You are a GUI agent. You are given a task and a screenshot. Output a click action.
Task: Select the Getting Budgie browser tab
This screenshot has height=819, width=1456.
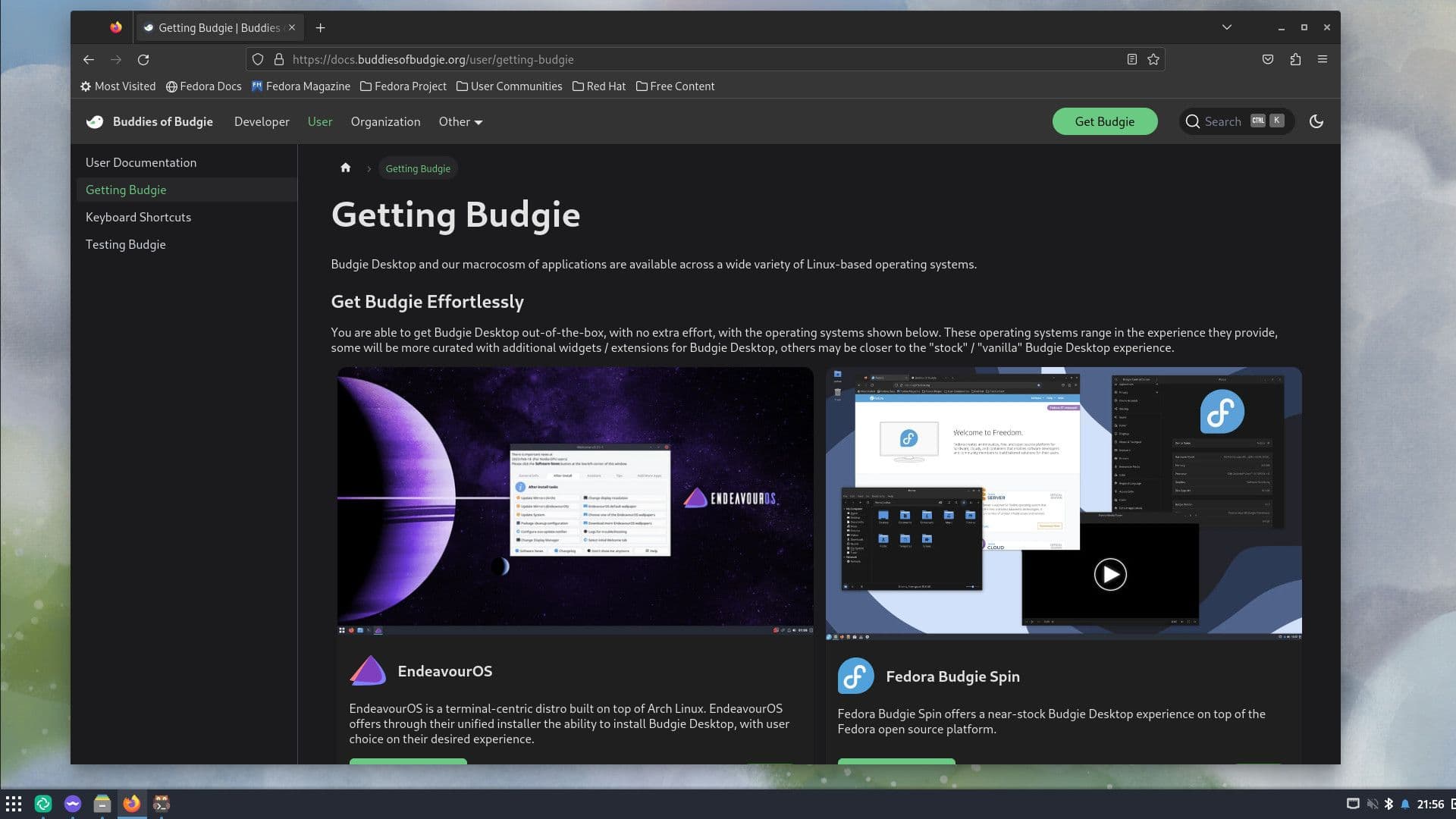[x=220, y=27]
